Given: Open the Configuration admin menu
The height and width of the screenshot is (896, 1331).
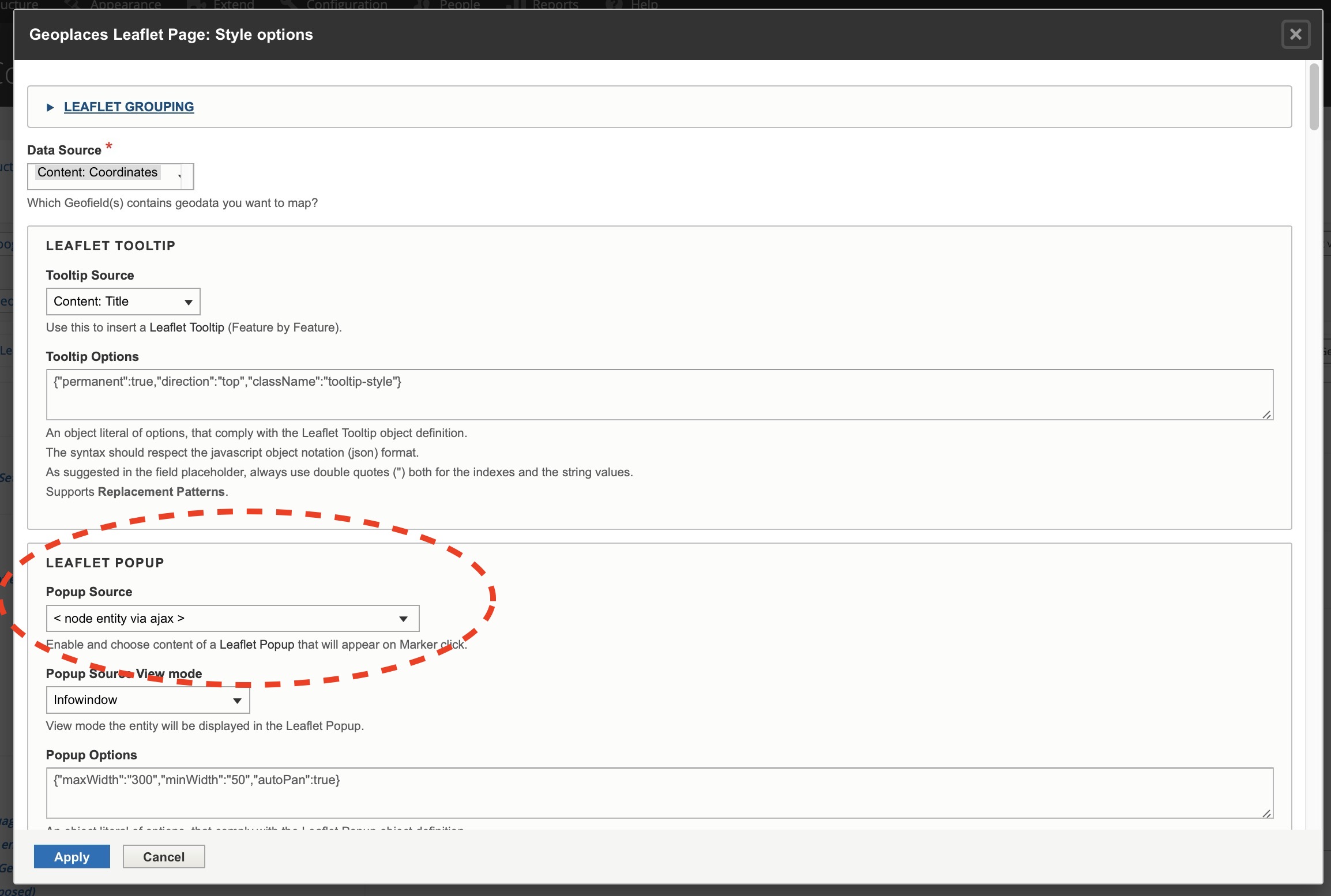Looking at the screenshot, I should tap(347, 5).
